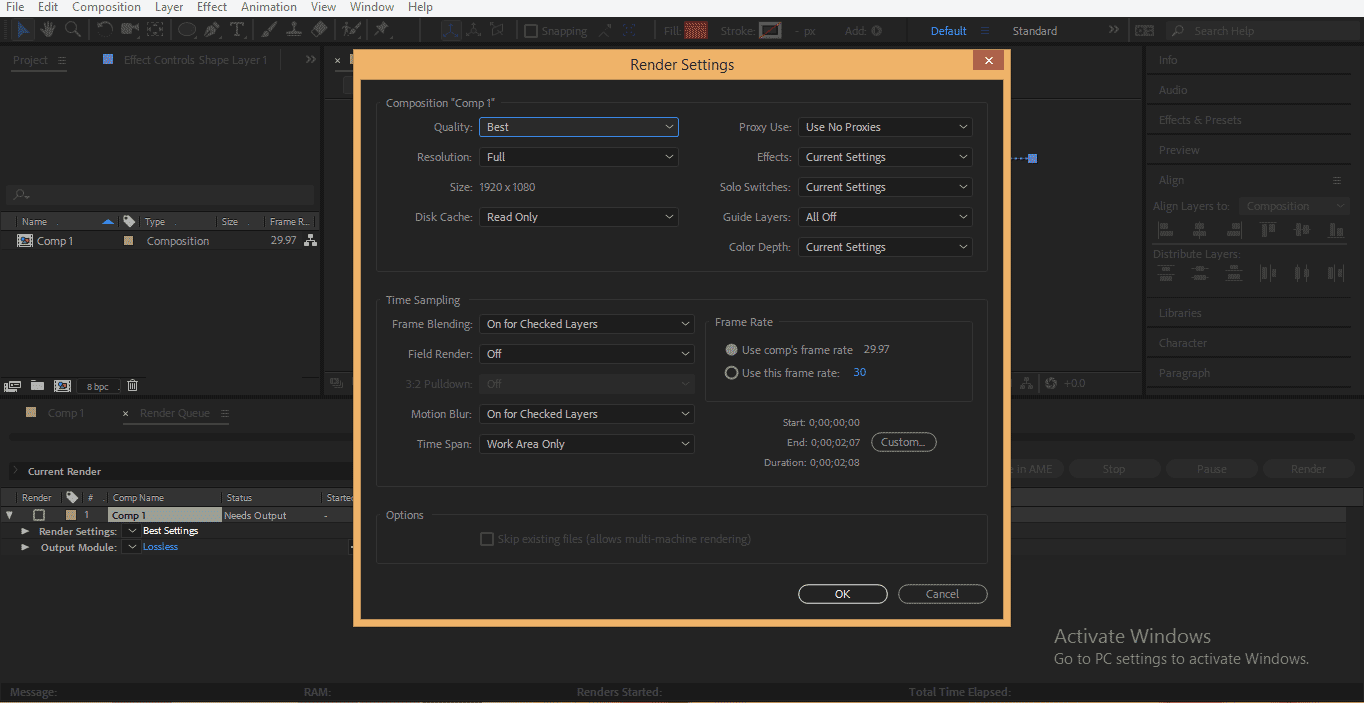Create a new folder in Project panel
Viewport: 1364px width, 703px height.
(37, 386)
